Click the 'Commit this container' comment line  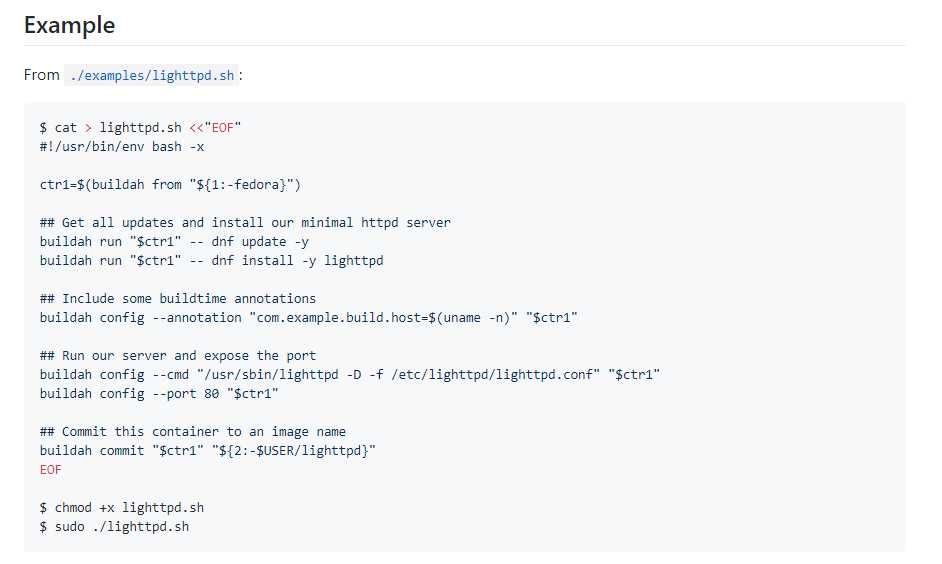coord(193,432)
